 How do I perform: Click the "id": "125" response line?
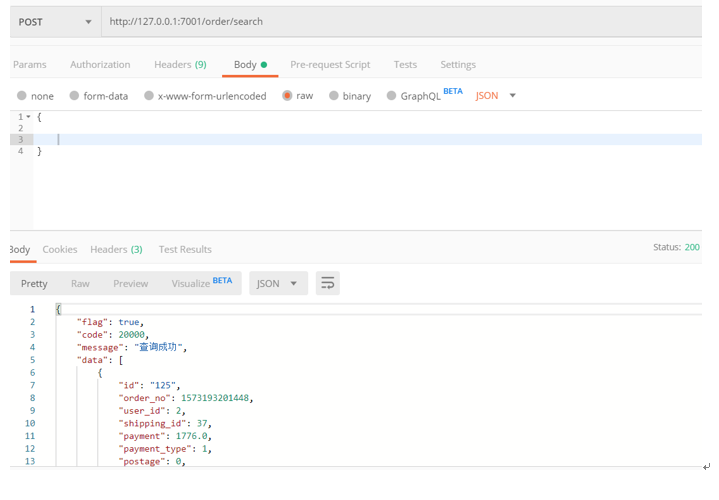(149, 385)
